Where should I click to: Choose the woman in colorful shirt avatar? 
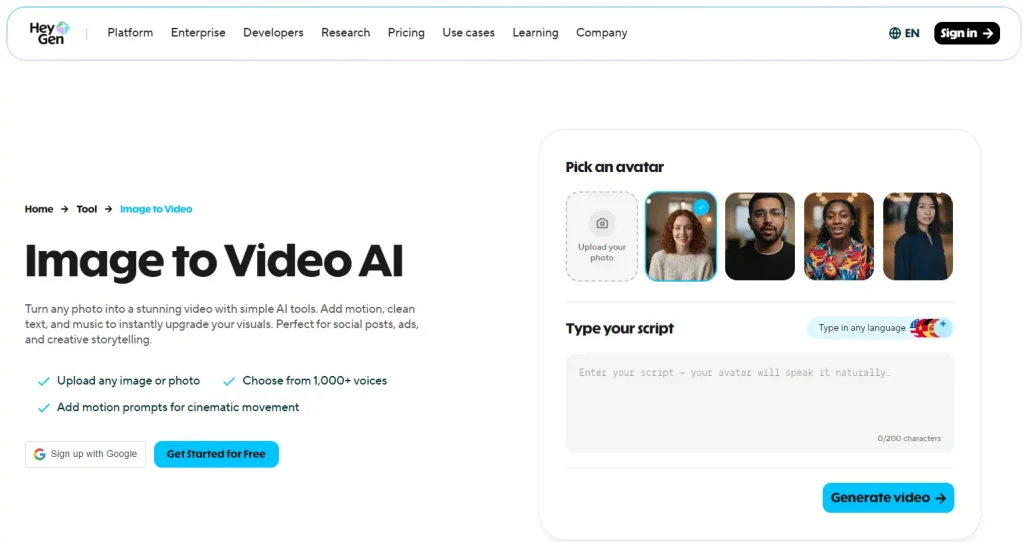[839, 237]
